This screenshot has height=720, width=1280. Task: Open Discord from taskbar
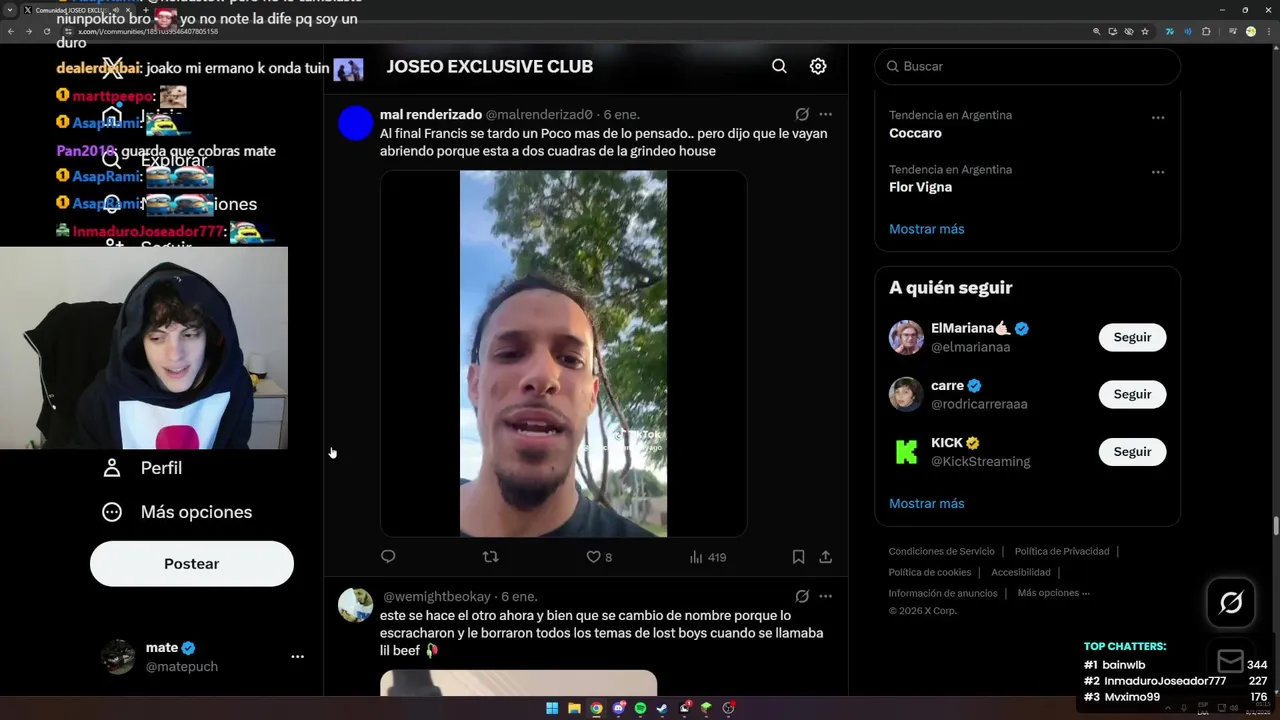tap(618, 708)
